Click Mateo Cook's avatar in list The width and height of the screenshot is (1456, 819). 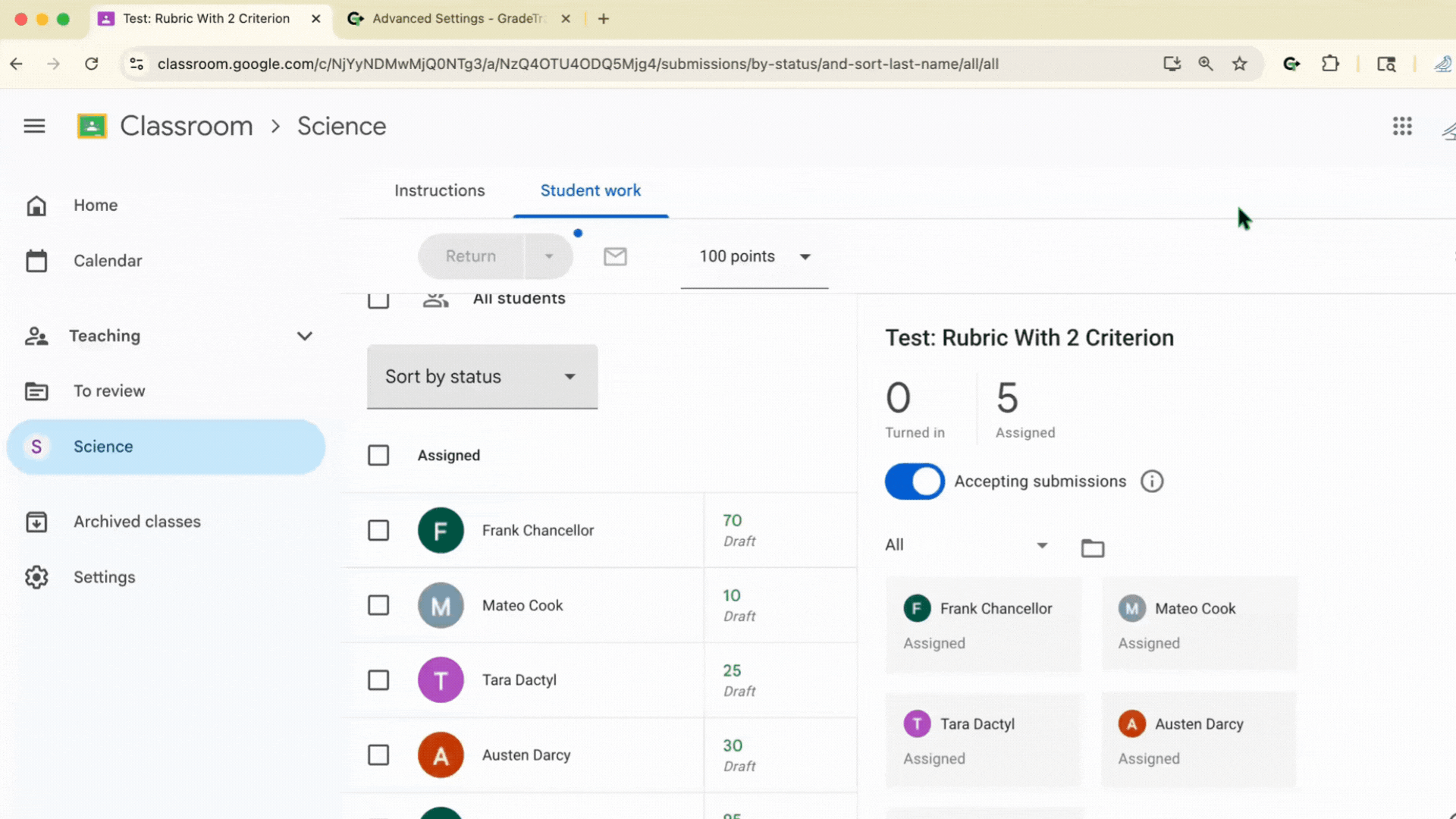pos(441,605)
